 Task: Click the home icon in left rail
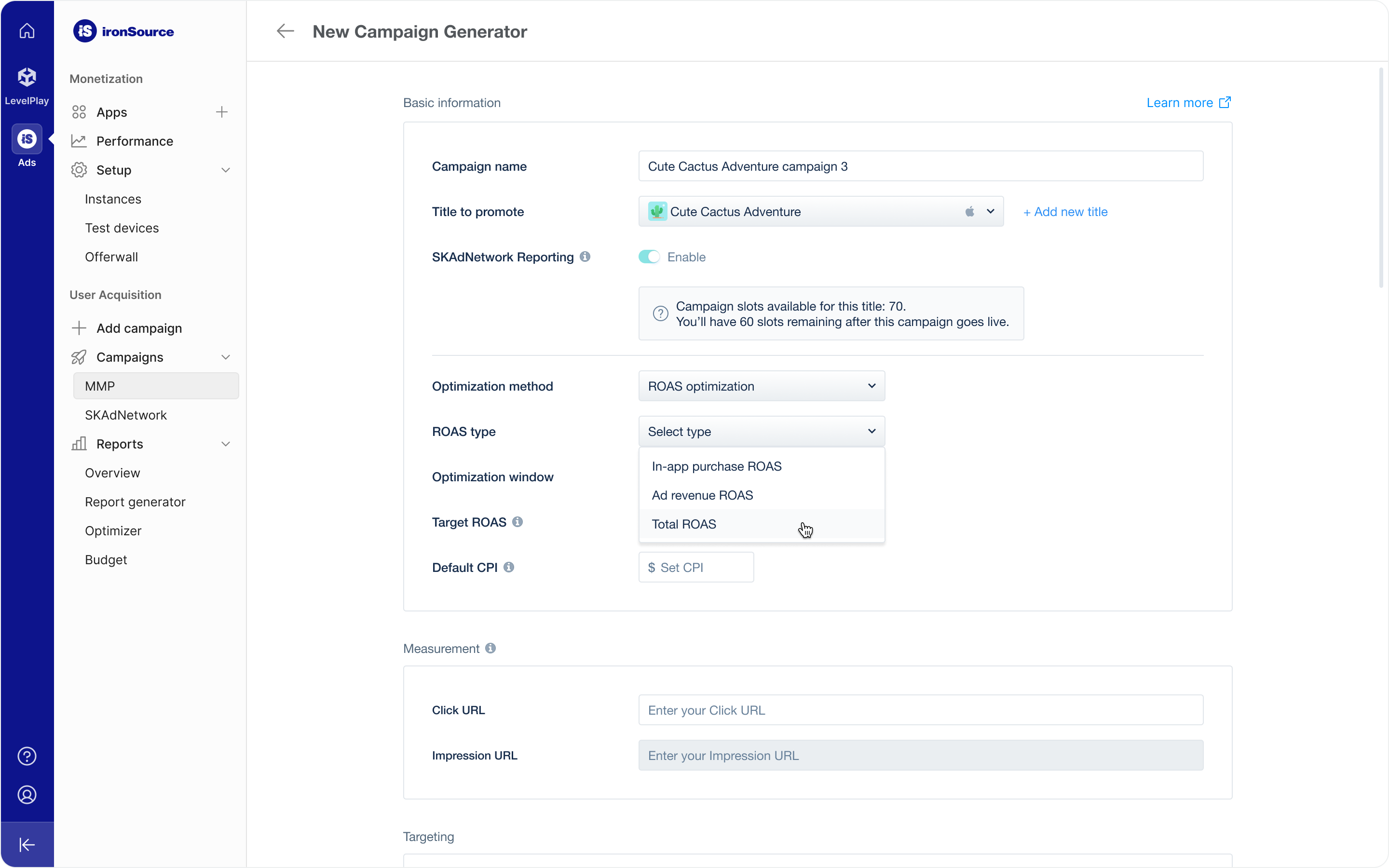click(x=27, y=30)
